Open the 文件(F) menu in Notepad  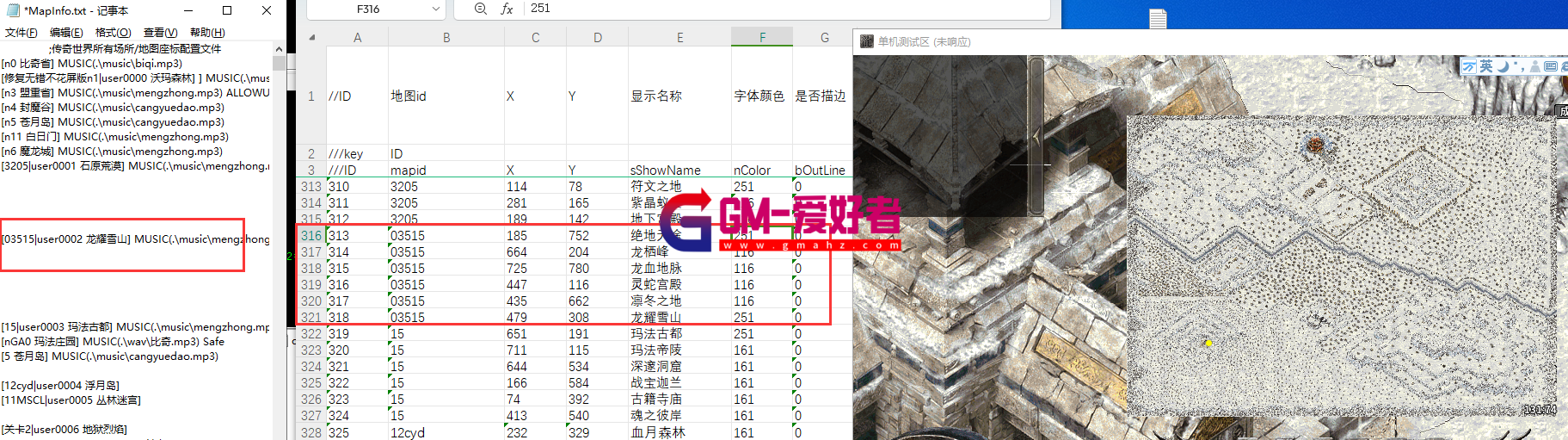tap(22, 33)
